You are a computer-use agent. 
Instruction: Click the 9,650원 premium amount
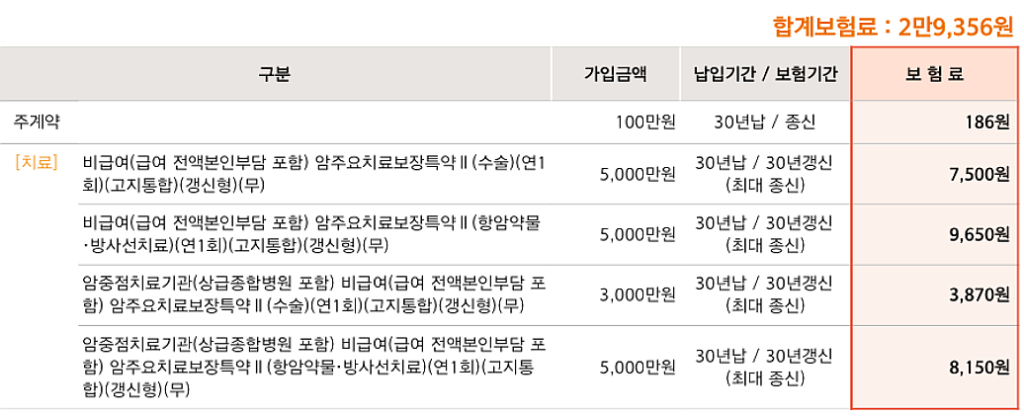[x=979, y=235]
